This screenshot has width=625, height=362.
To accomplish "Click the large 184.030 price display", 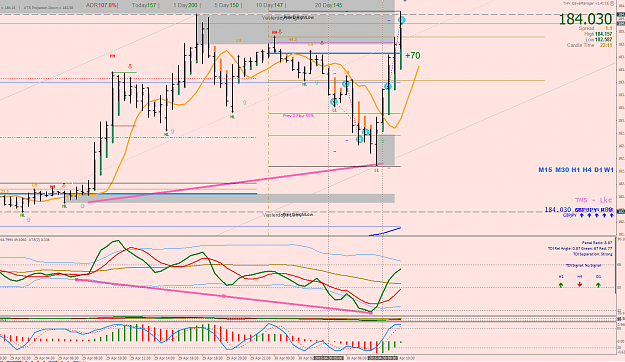I will tap(585, 19).
